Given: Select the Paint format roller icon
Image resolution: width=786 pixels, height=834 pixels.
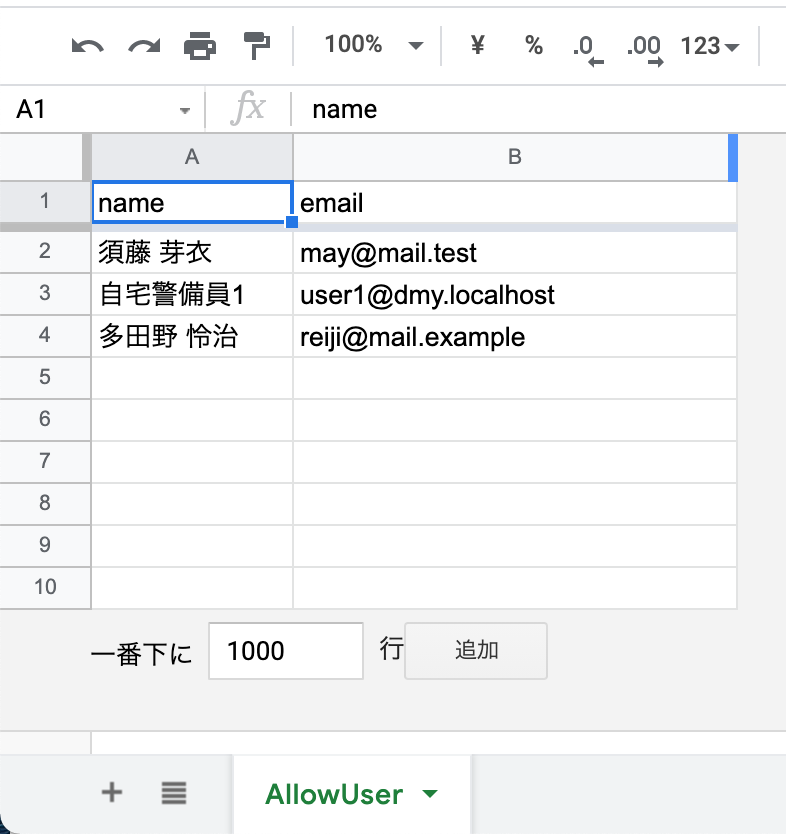Looking at the screenshot, I should tap(256, 46).
